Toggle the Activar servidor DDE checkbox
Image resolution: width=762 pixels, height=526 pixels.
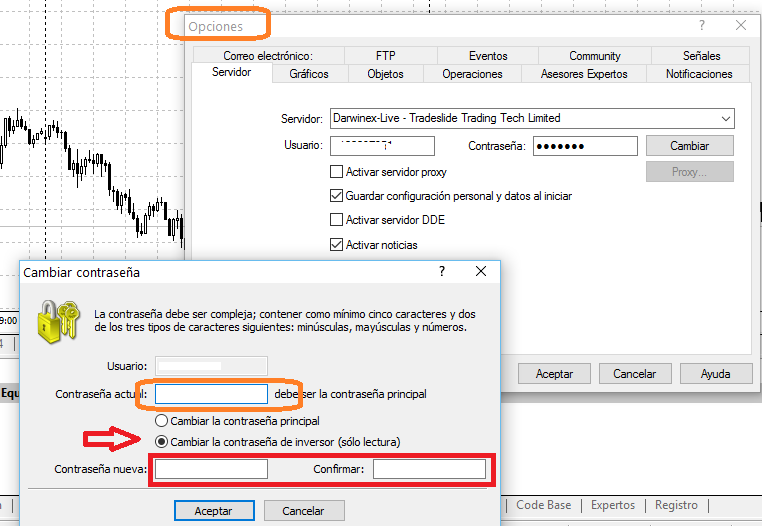[x=337, y=220]
